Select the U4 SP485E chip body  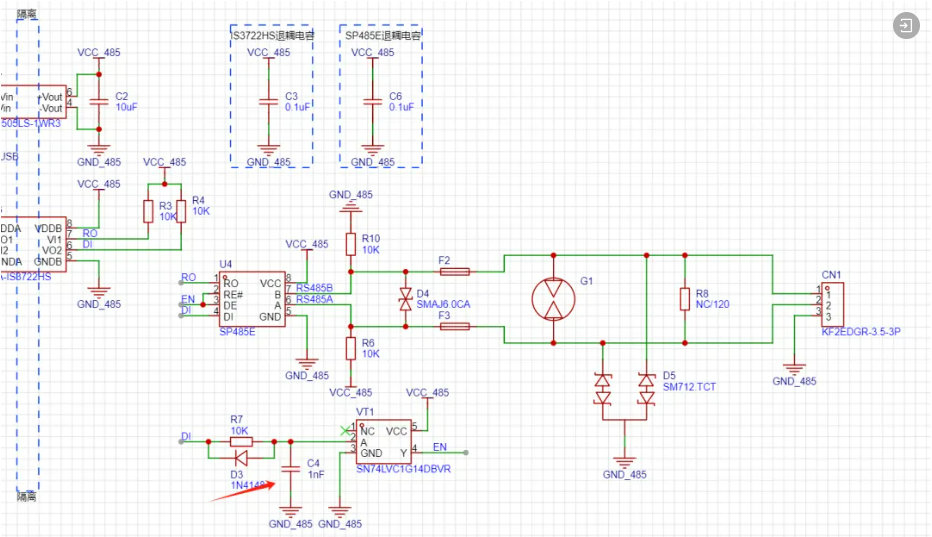point(254,297)
